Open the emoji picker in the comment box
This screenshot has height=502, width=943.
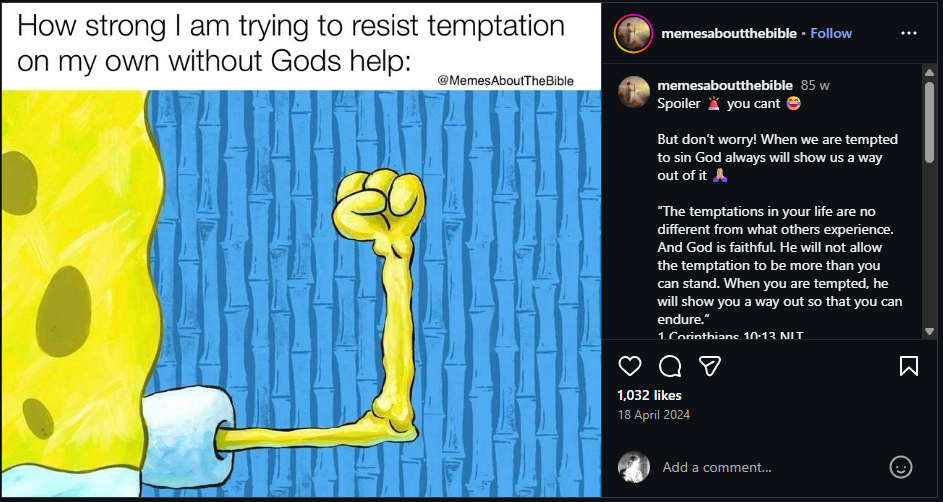901,467
